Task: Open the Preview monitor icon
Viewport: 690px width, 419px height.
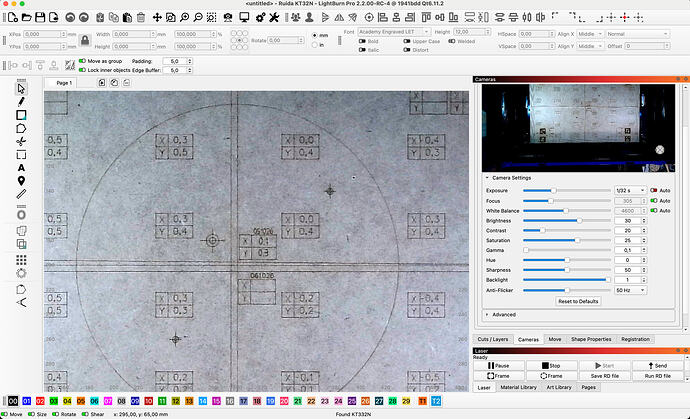Action: [x=244, y=18]
